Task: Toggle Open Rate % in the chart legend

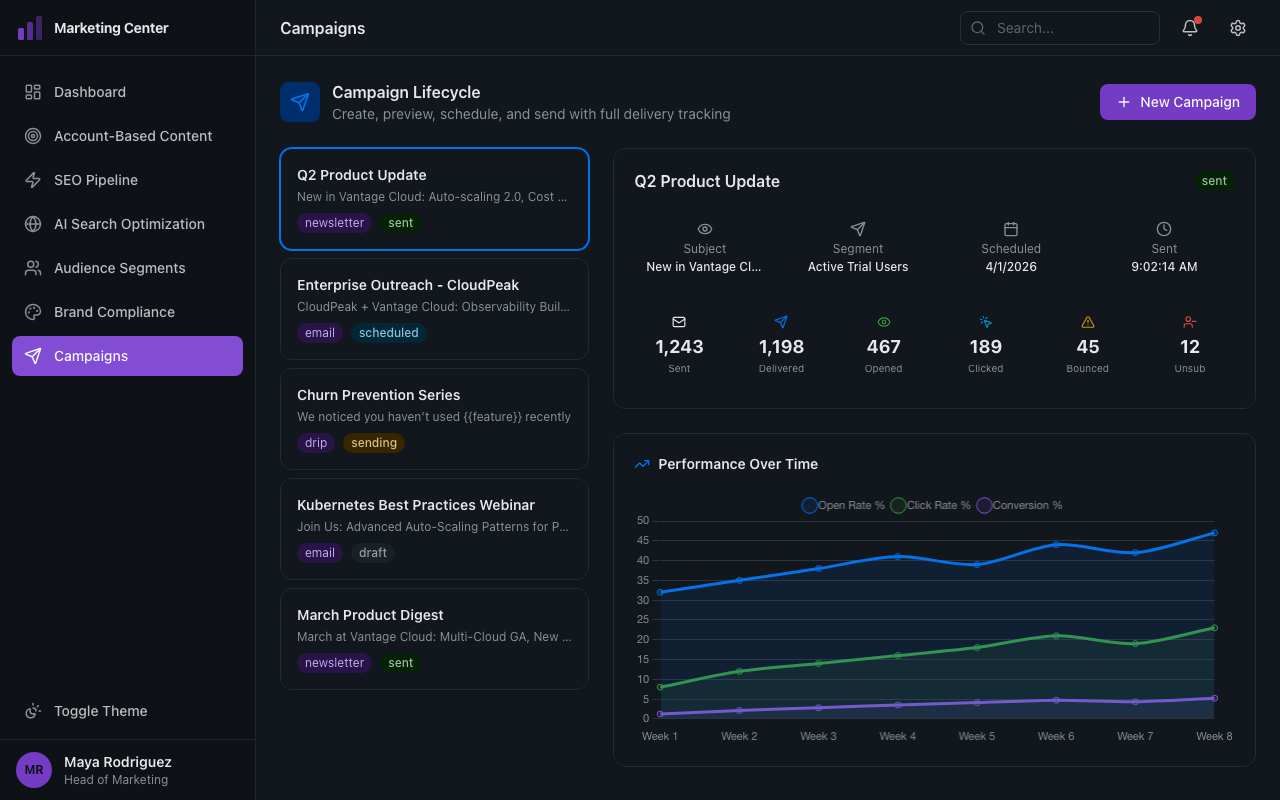Action: [x=843, y=505]
